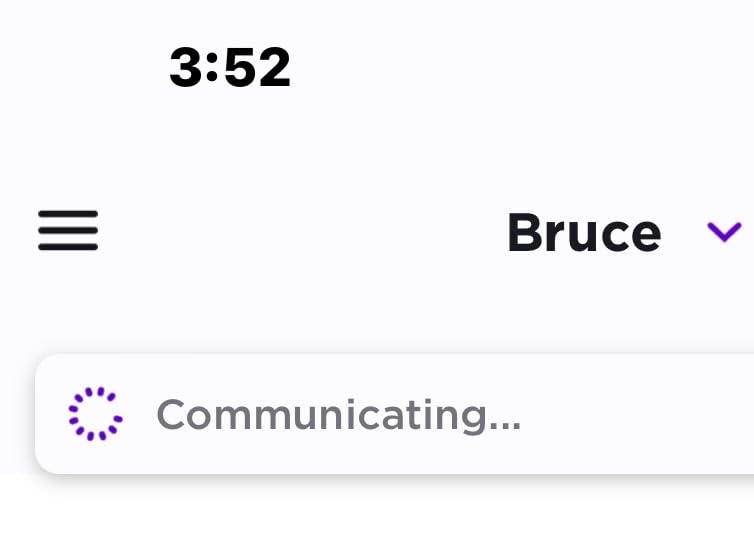
Task: Click the Communicating... status text
Action: 338,414
